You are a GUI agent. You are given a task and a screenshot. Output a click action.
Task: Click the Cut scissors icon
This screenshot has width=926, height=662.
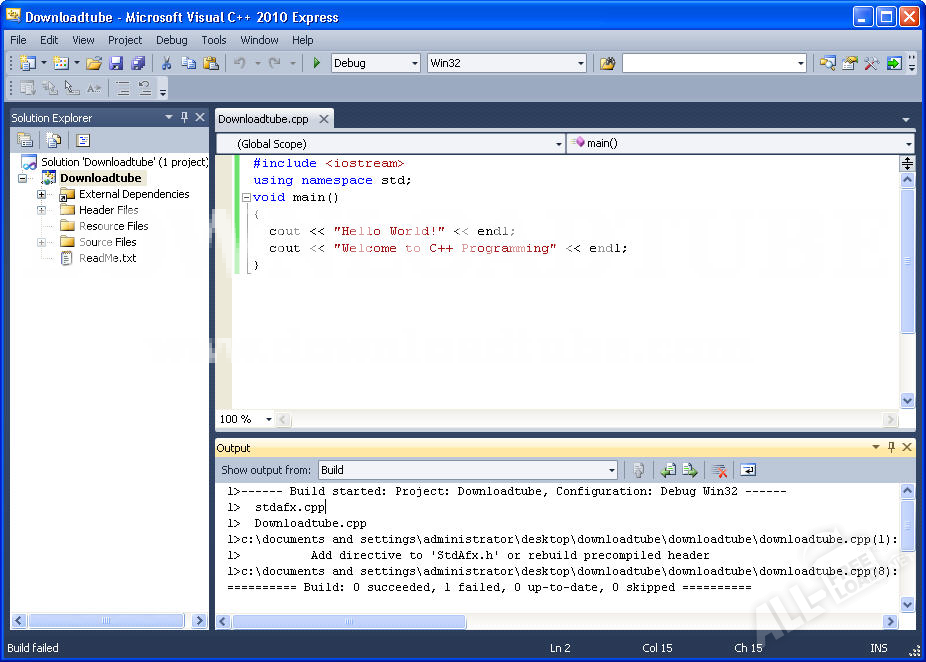pos(166,63)
